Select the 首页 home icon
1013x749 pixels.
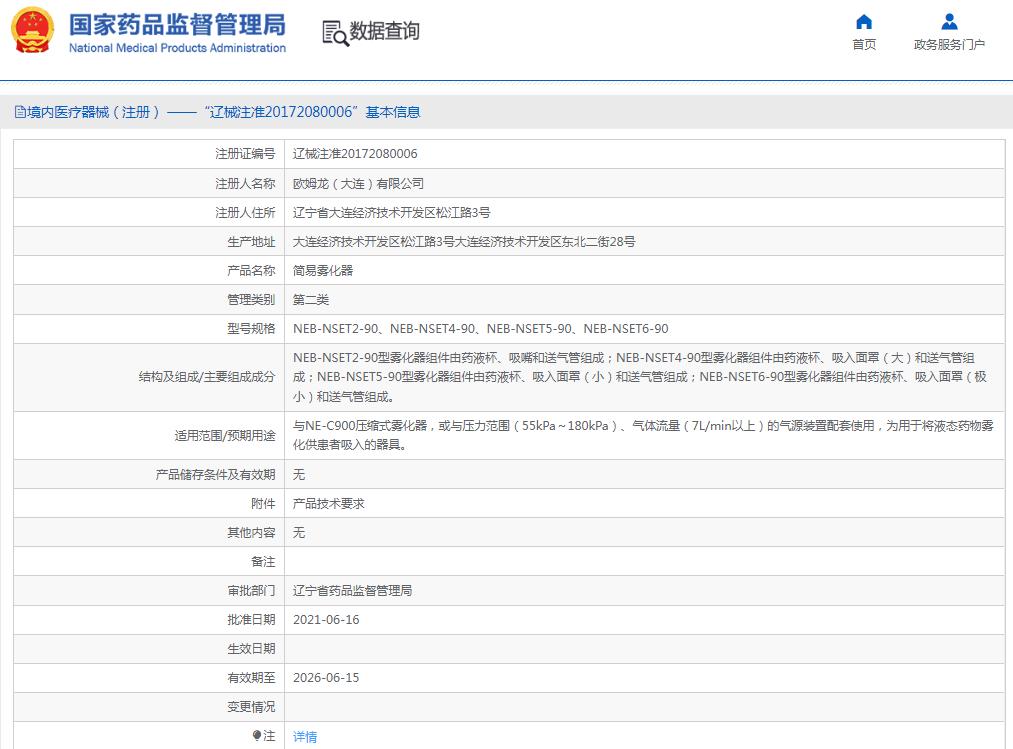click(863, 20)
